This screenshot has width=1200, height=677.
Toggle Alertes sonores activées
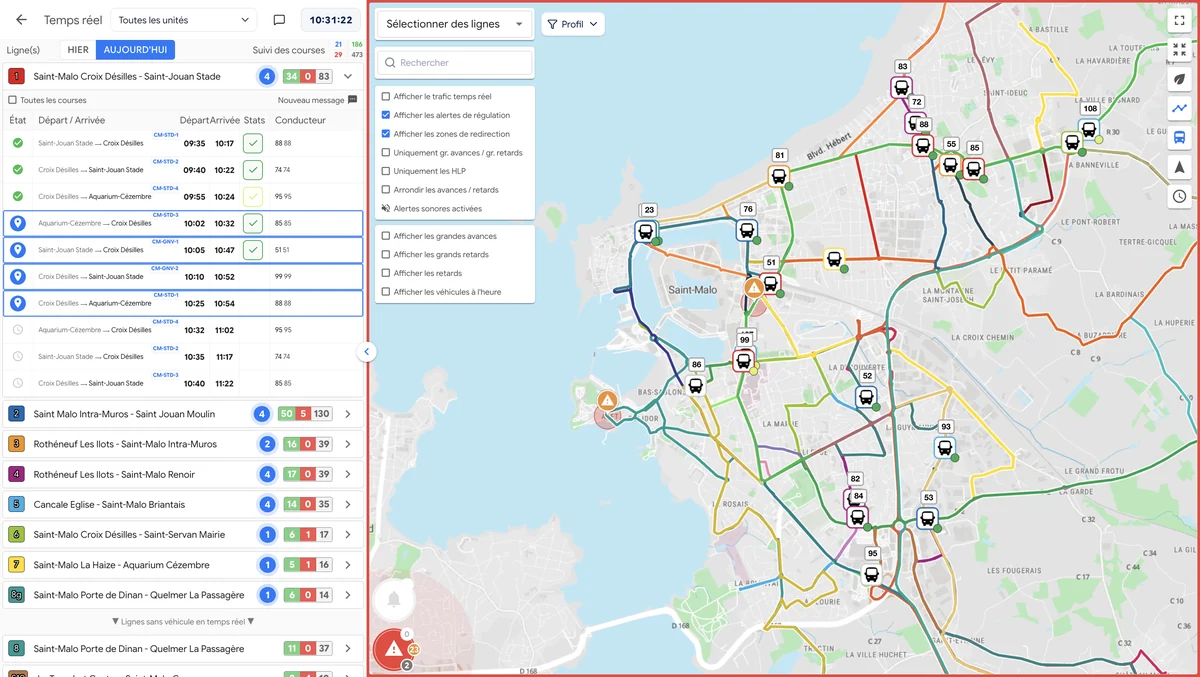386,209
